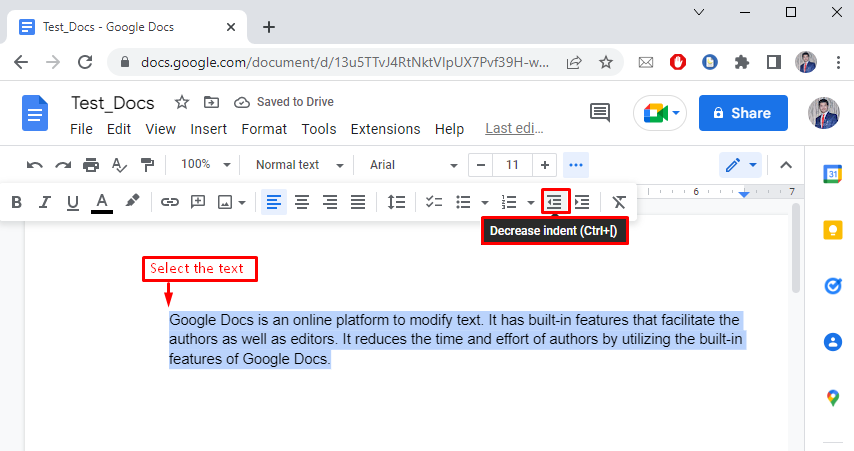This screenshot has height=451, width=854.
Task: Open Google Maps in side panel
Action: click(x=833, y=398)
